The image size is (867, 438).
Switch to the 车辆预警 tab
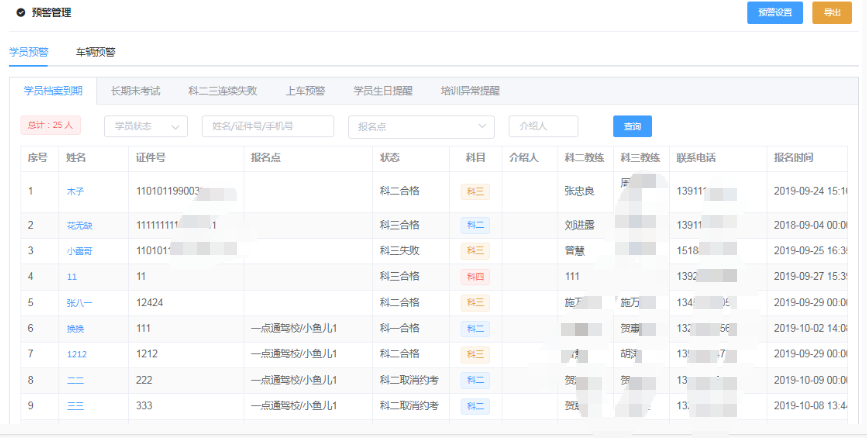pos(96,53)
